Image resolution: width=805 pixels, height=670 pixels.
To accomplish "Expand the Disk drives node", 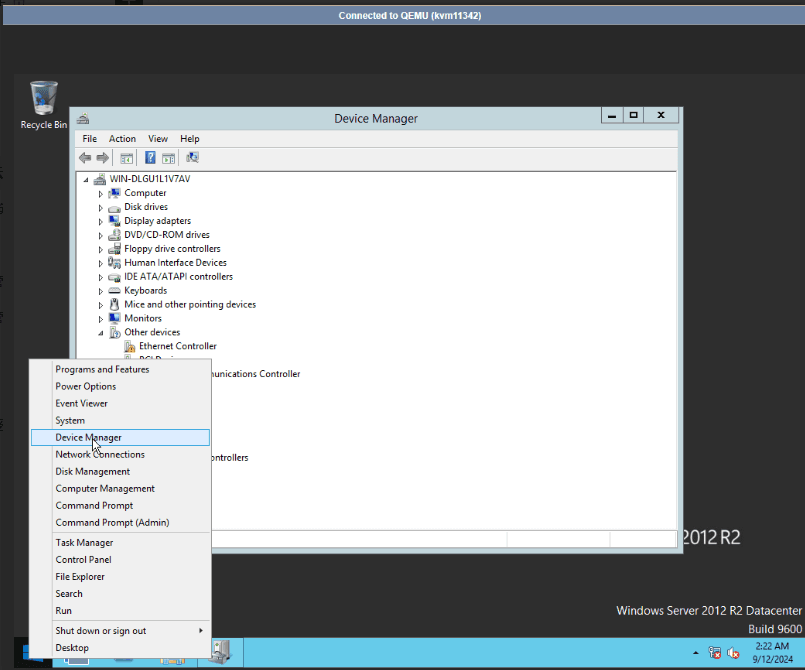I will click(101, 208).
